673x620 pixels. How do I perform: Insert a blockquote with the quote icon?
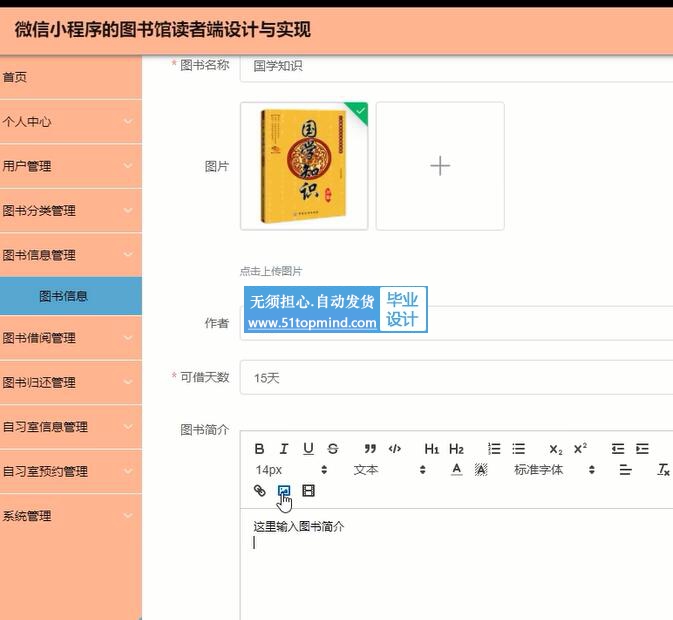tap(370, 449)
